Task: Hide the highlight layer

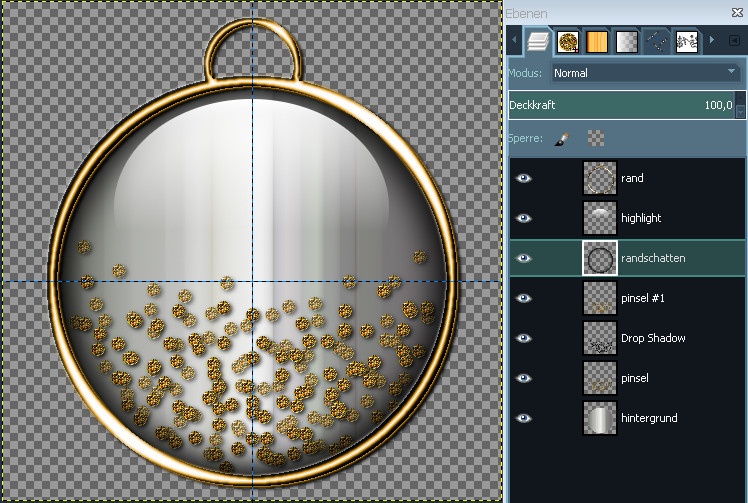Action: pyautogui.click(x=525, y=219)
